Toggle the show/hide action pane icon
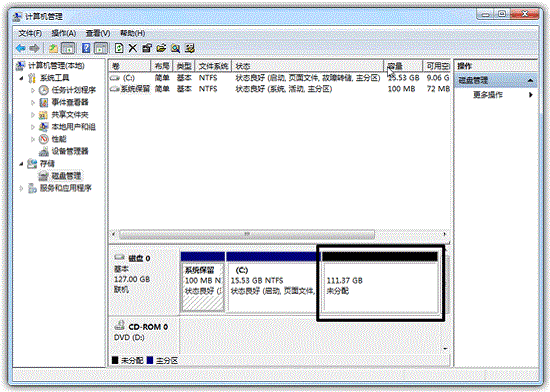 coord(101,48)
